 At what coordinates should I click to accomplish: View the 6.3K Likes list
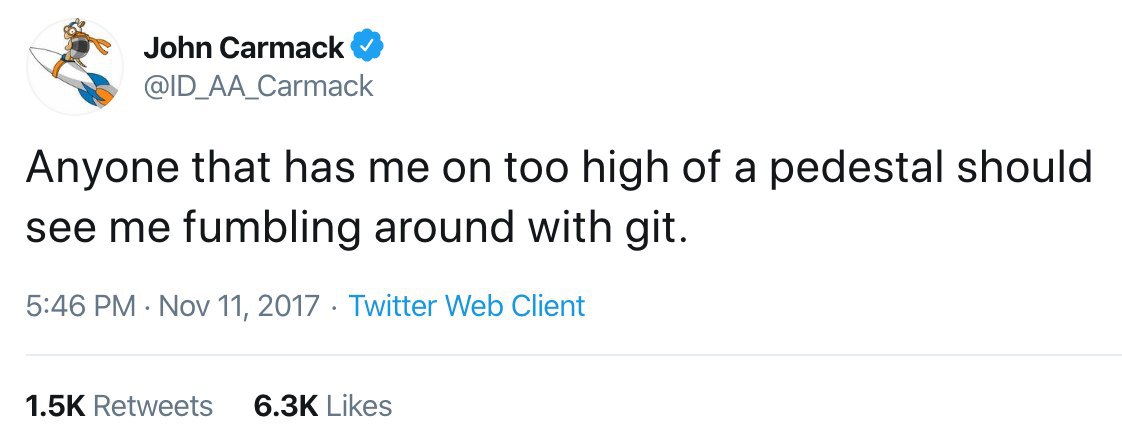click(x=322, y=405)
